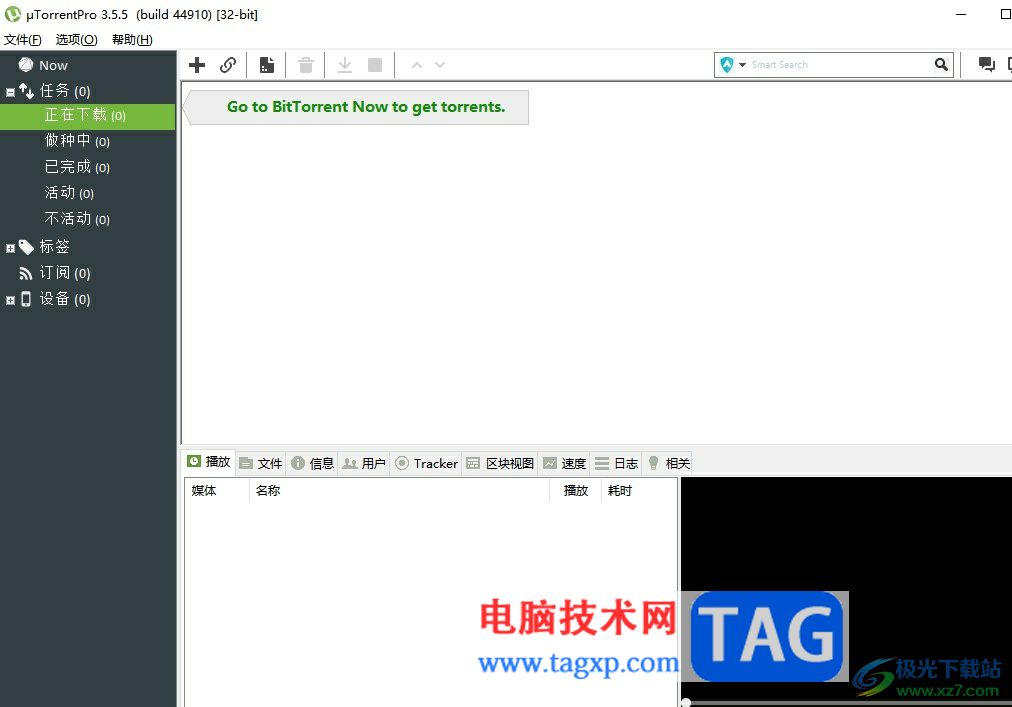Click the Start Torrent download arrow icon
This screenshot has width=1012, height=707.
[345, 65]
